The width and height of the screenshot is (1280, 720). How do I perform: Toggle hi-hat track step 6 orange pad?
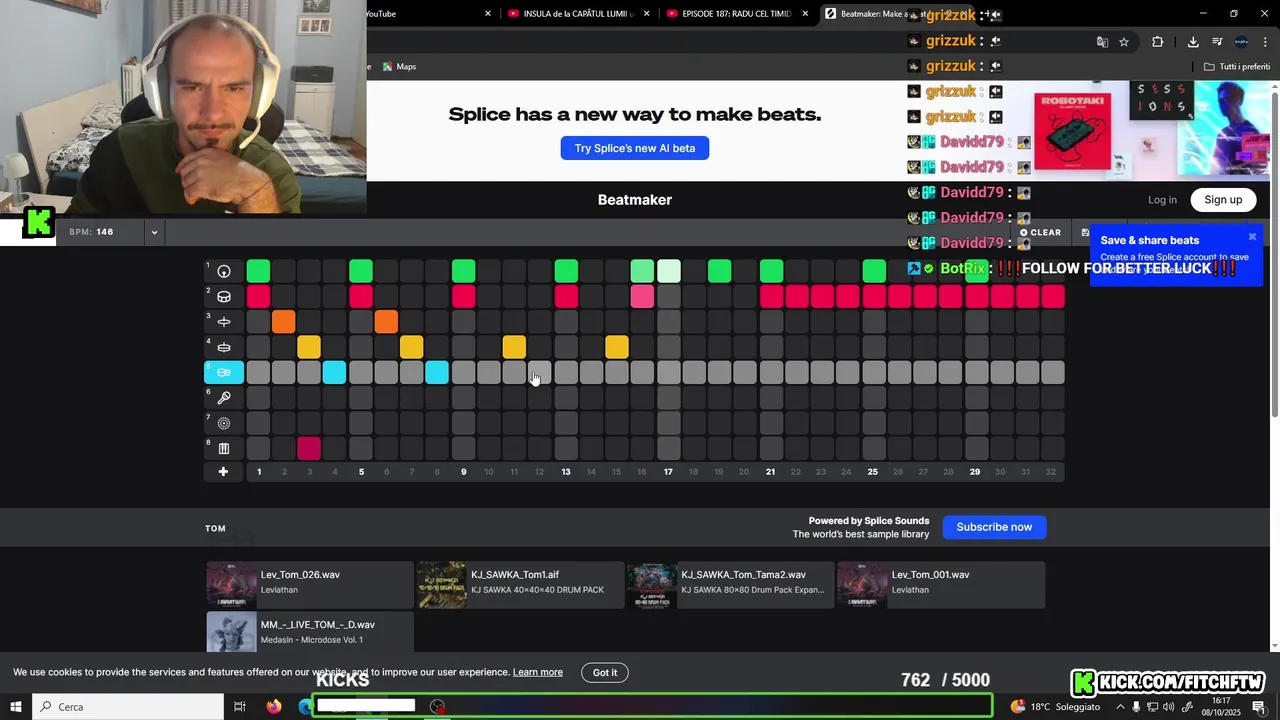click(386, 322)
